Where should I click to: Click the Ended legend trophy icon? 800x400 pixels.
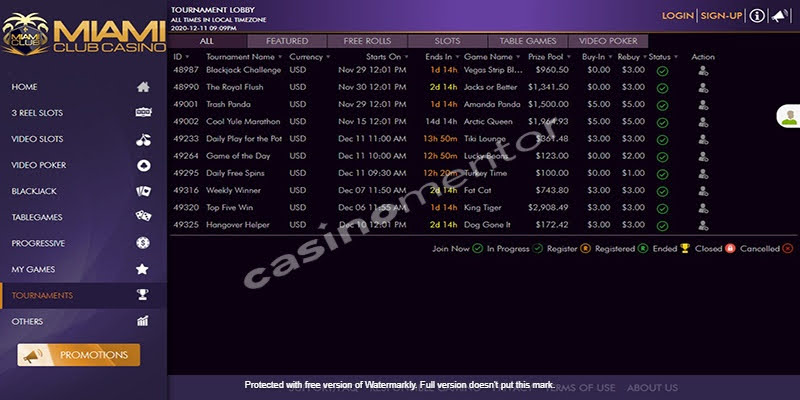pyautogui.click(x=685, y=248)
